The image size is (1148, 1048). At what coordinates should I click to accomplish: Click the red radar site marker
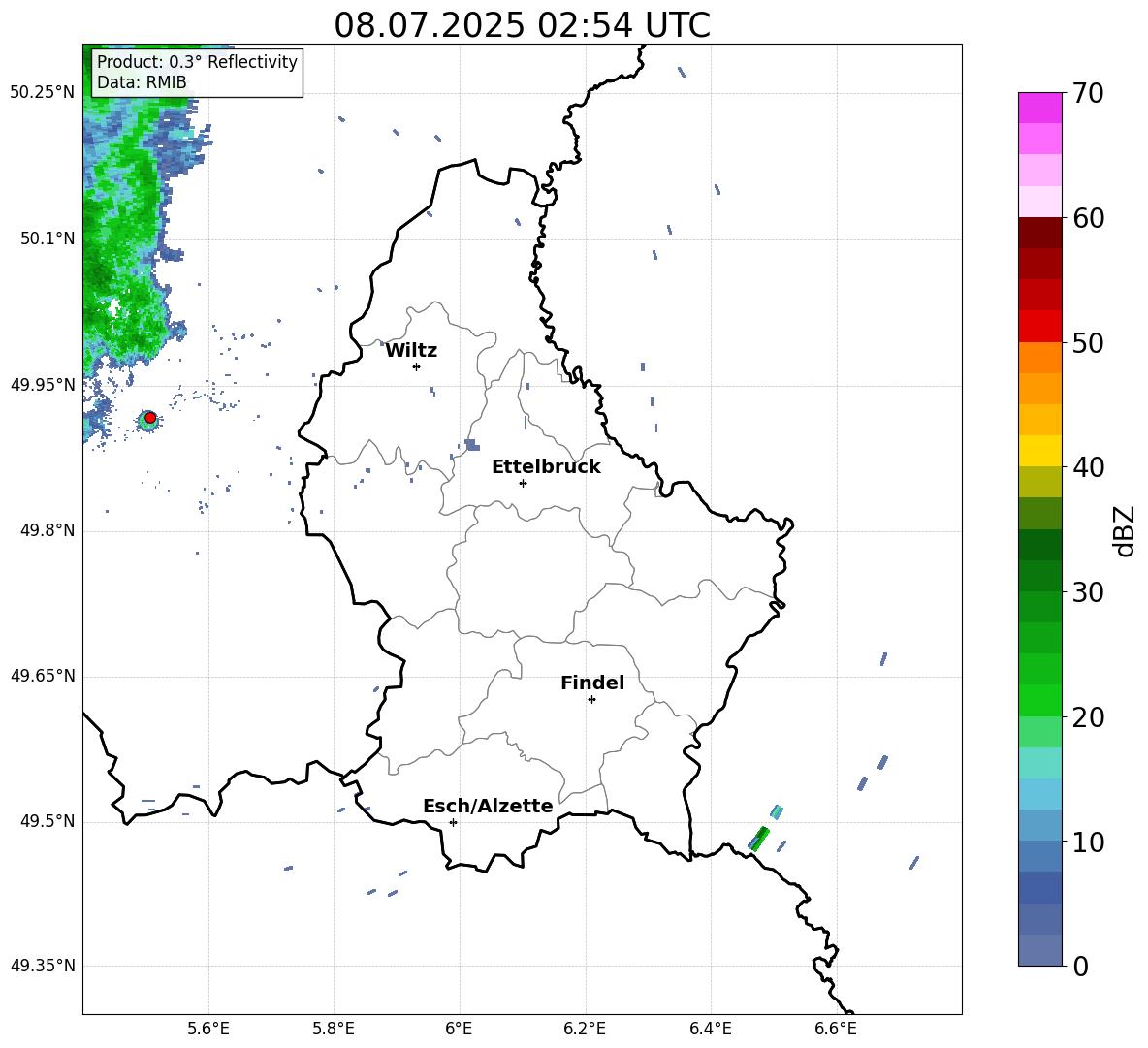[x=150, y=418]
